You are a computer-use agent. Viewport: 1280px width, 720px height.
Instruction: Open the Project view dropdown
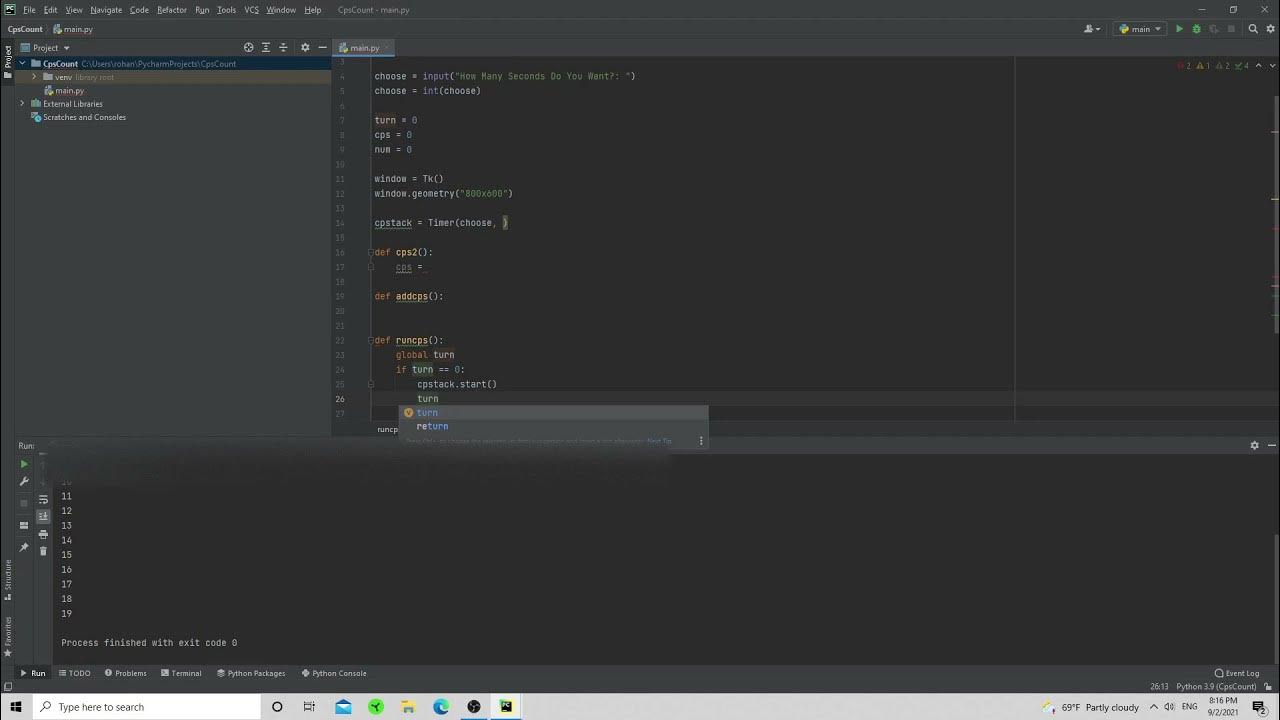[x=45, y=47]
